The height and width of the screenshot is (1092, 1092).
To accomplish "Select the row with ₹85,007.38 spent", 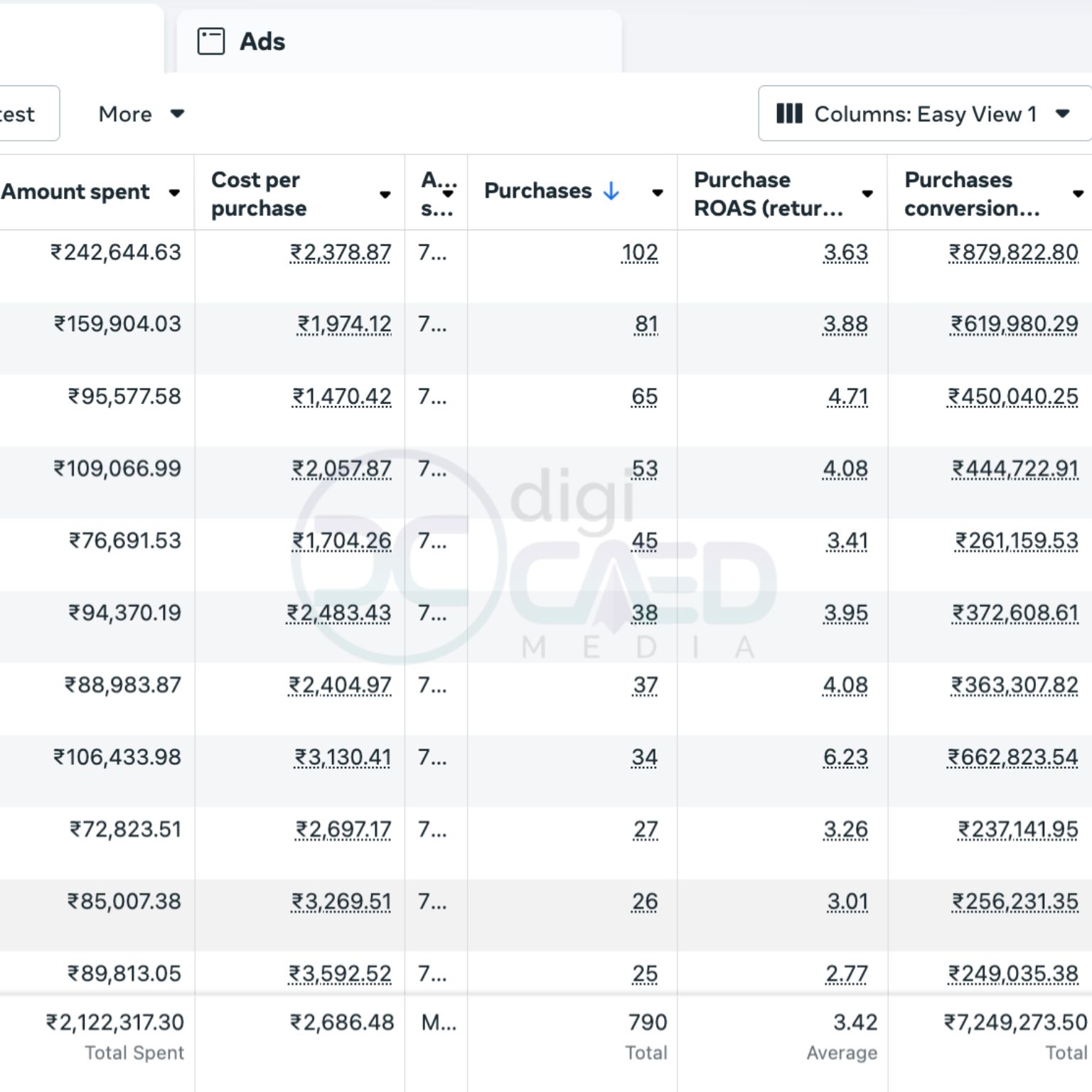I will [124, 901].
